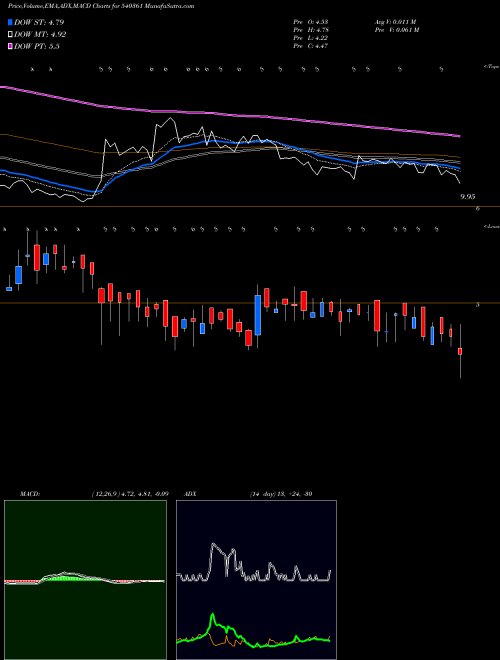Click the tall blue candlestick mid-chart
500x660 pixels.
click(x=258, y=315)
